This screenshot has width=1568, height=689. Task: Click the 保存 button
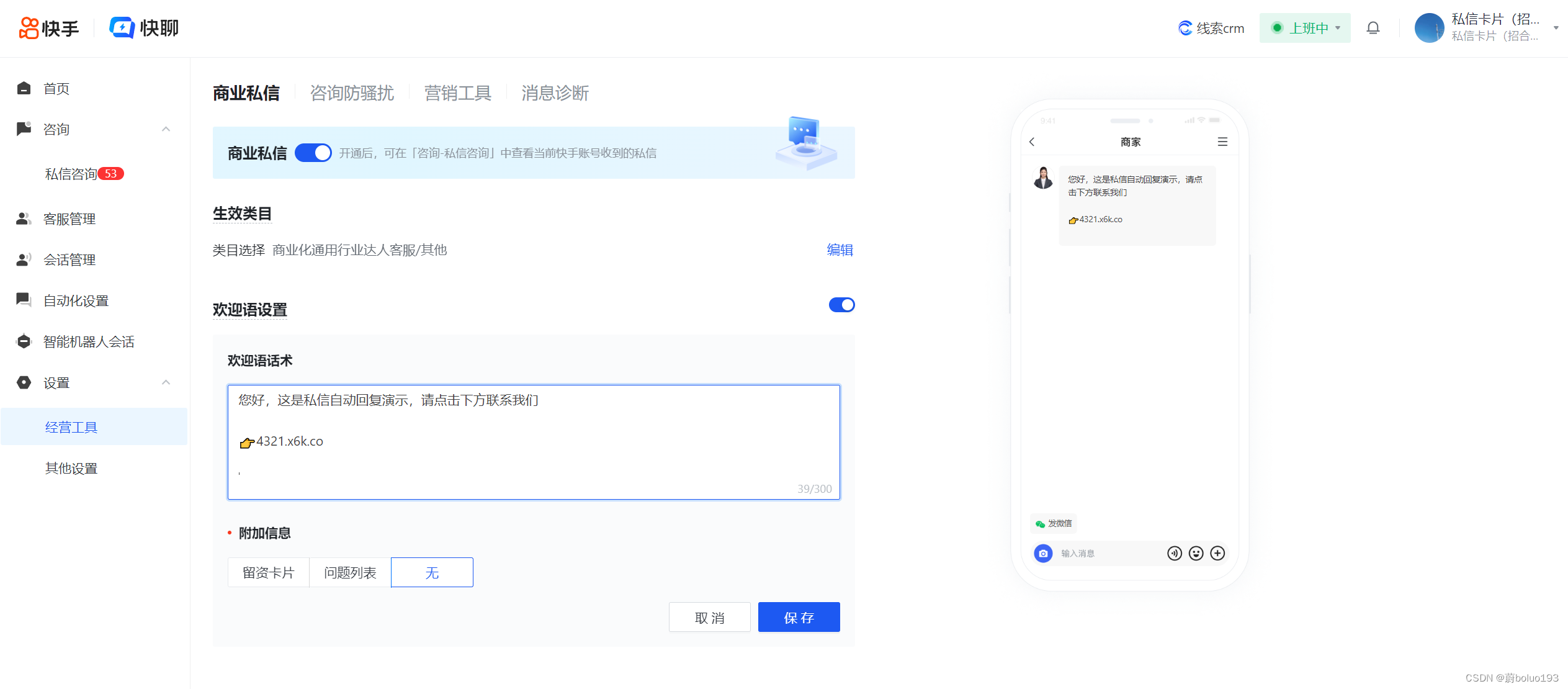pos(799,617)
